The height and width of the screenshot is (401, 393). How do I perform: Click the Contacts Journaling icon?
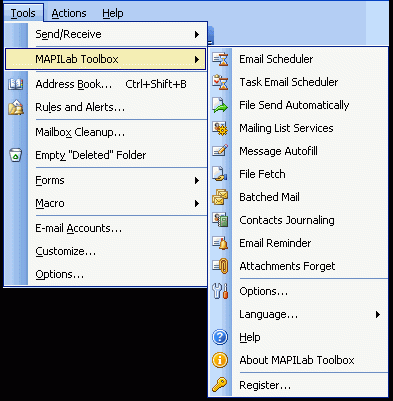(x=220, y=220)
